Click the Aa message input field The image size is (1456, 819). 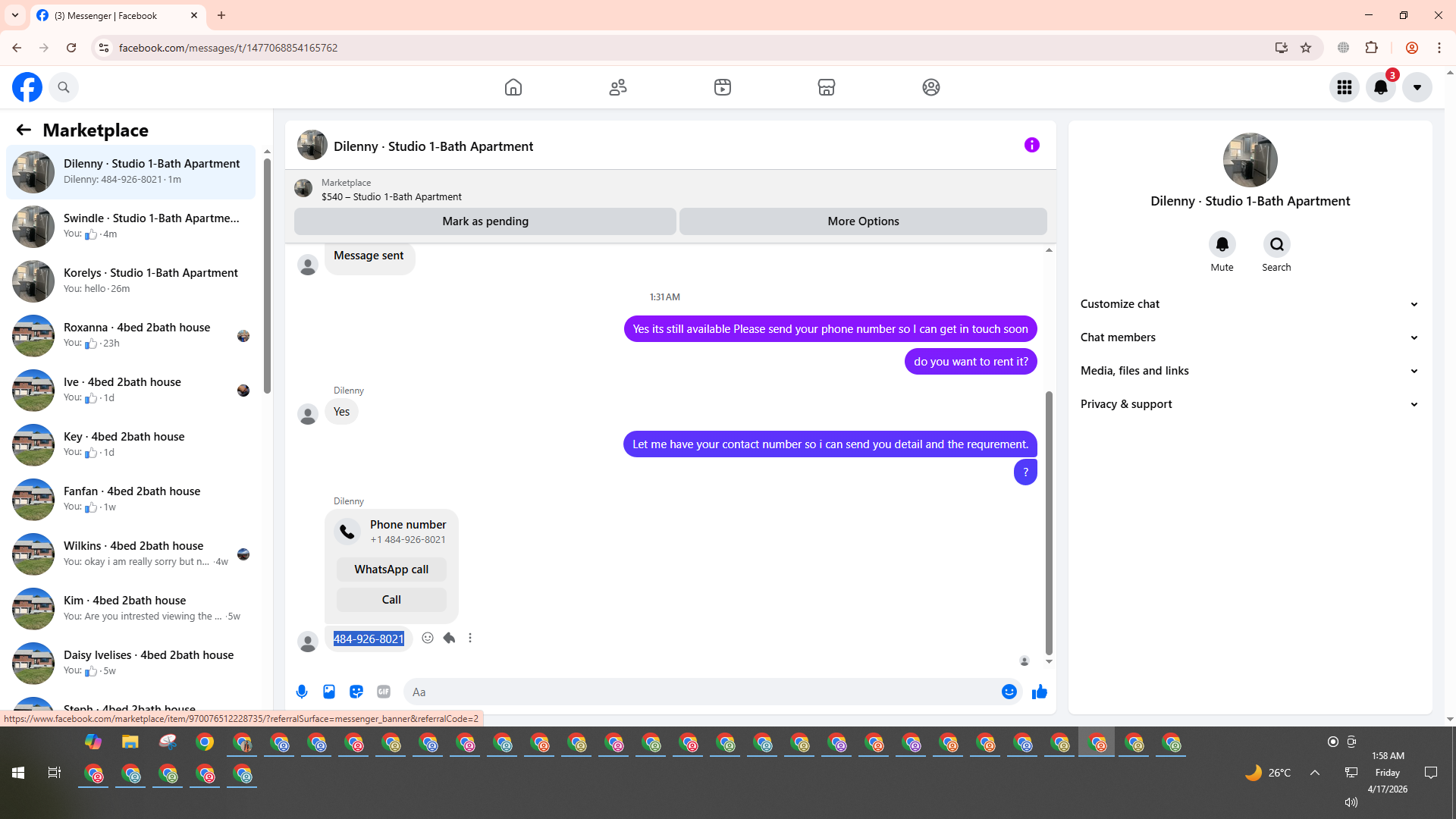pyautogui.click(x=701, y=692)
